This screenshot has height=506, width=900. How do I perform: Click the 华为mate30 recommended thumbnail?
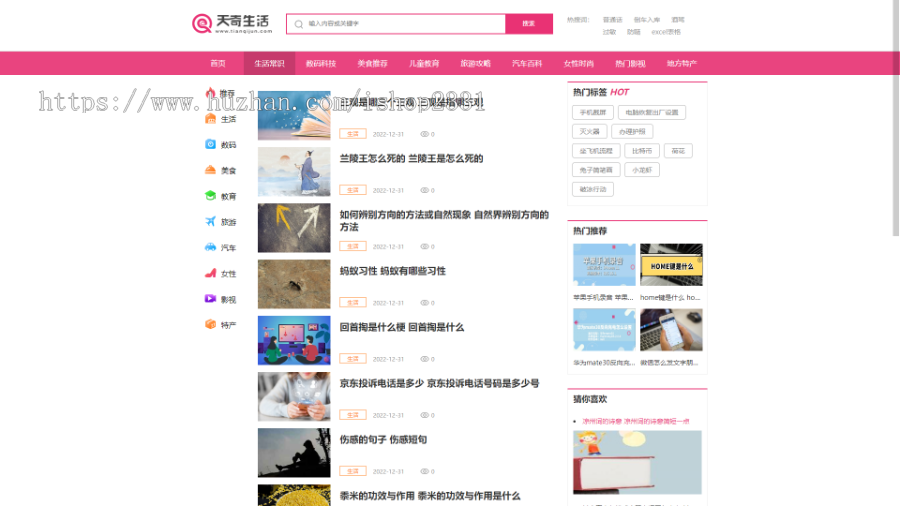point(604,330)
